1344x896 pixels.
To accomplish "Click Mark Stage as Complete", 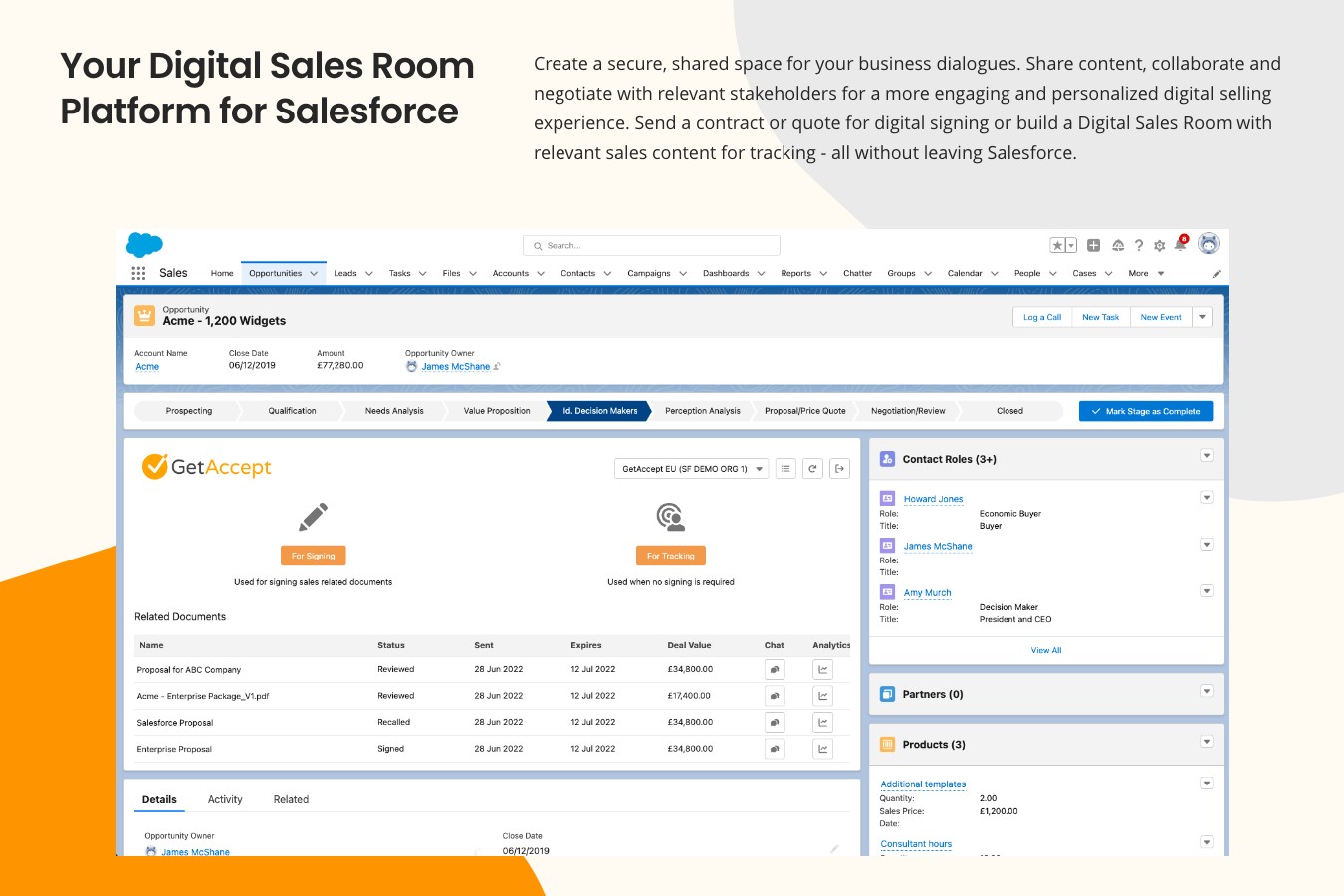I will click(1145, 411).
